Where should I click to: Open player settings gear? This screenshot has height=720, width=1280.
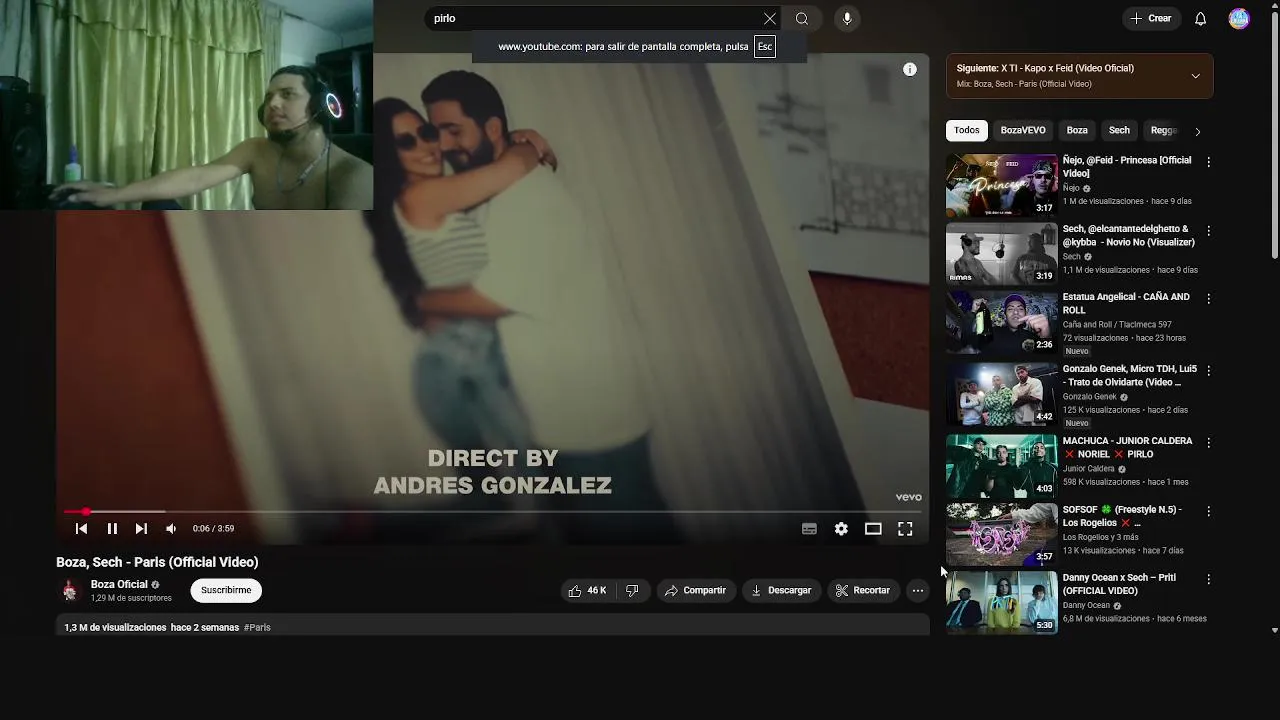(x=841, y=529)
